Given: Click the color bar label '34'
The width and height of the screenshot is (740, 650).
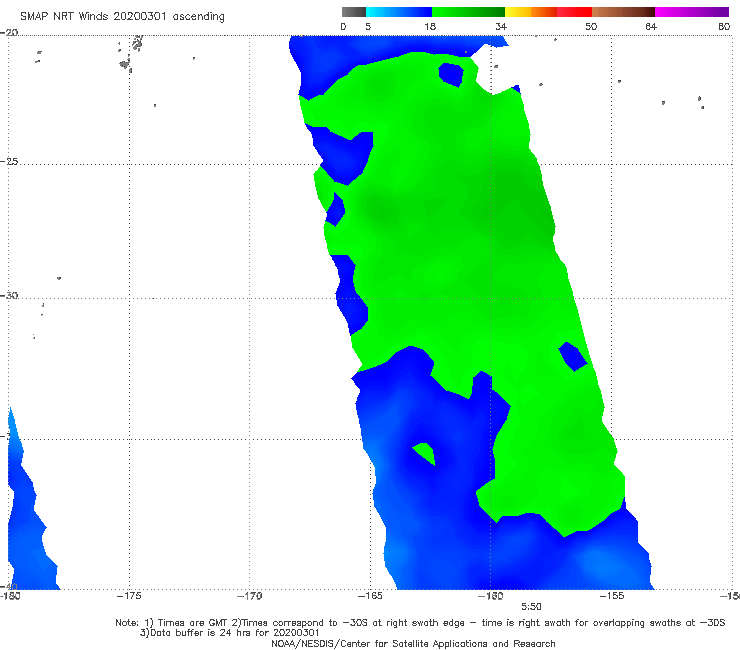Looking at the screenshot, I should [501, 26].
